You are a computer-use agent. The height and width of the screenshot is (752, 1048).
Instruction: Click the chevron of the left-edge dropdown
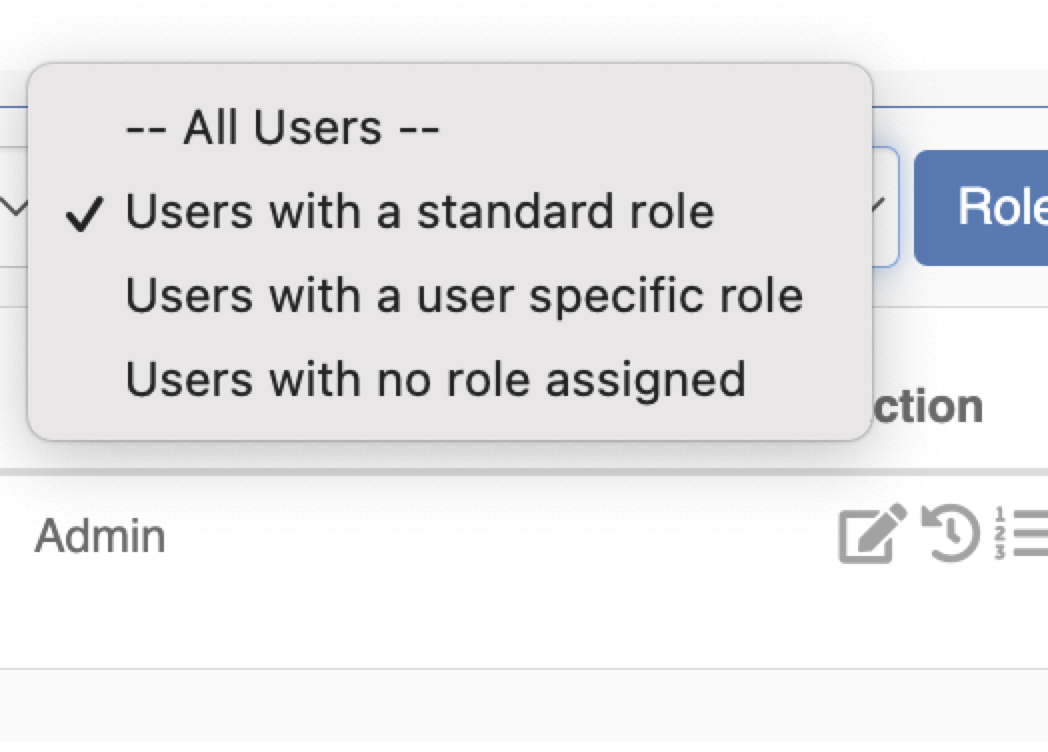[x=14, y=208]
